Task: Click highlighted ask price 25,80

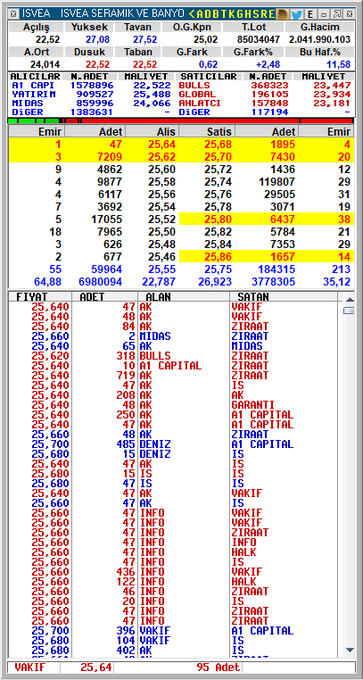Action: pyautogui.click(x=218, y=219)
